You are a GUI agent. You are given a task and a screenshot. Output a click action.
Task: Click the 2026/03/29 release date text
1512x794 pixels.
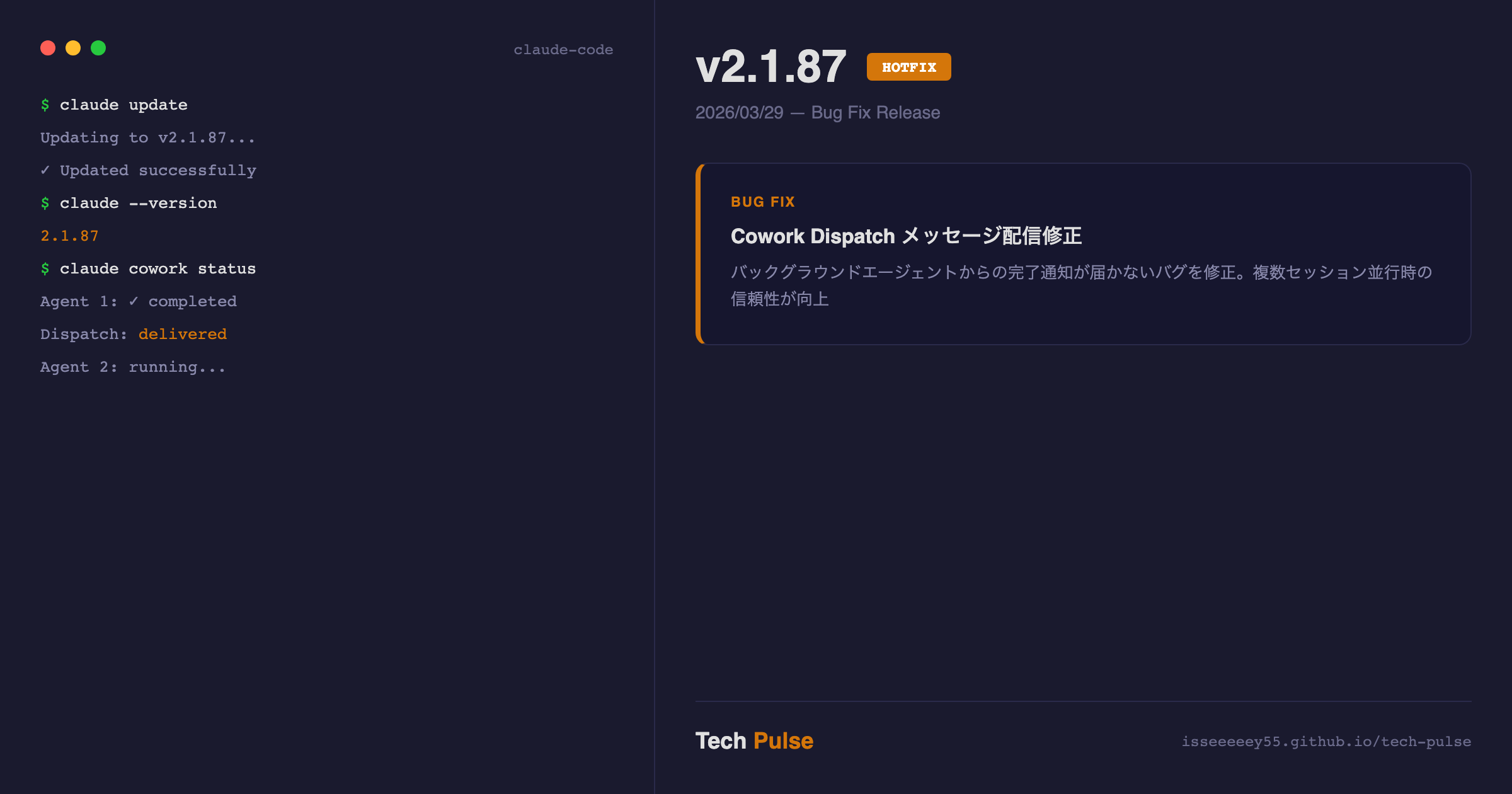point(739,113)
